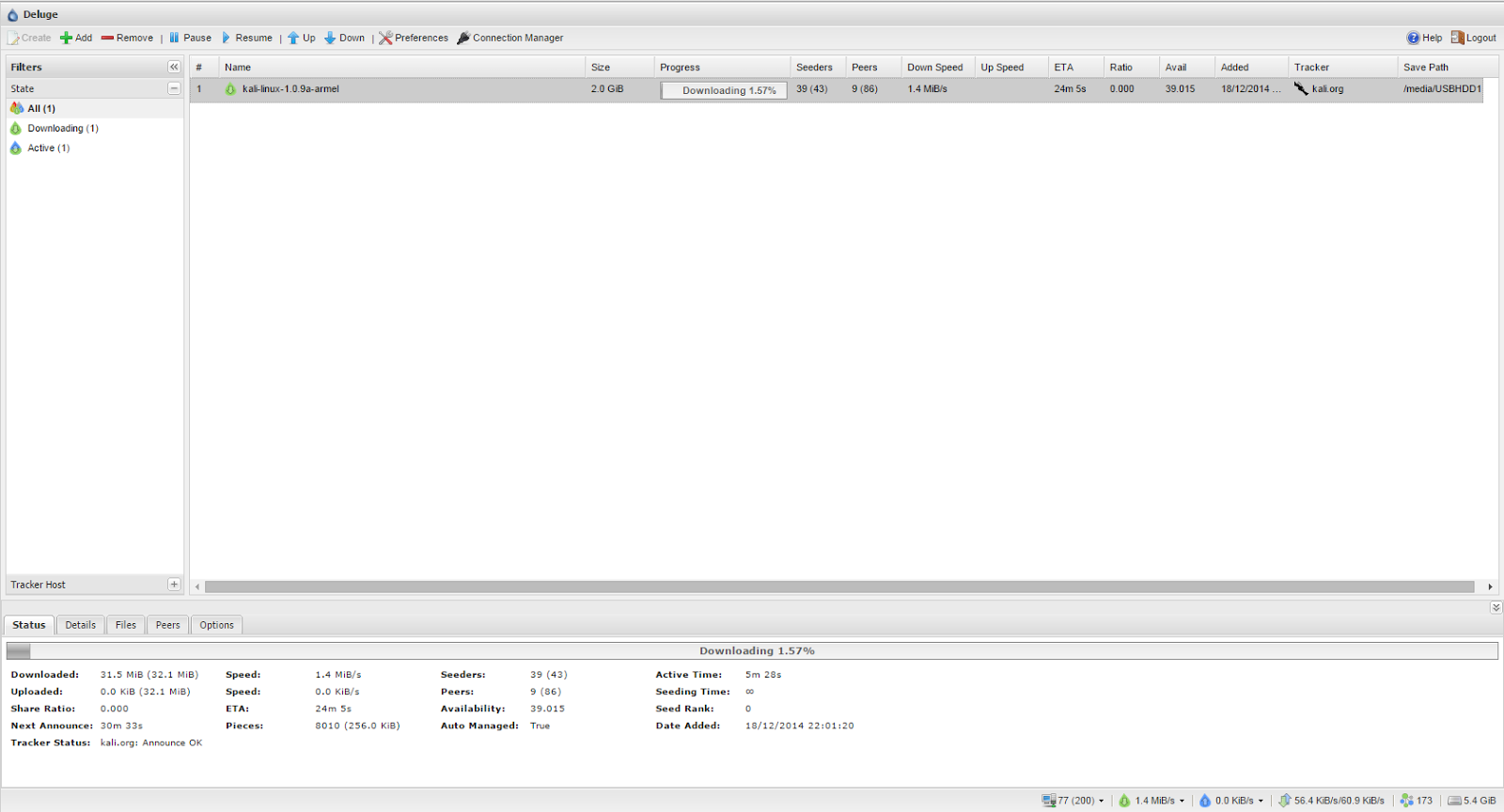Open the download speed limit dropdown
The height and width of the screenshot is (812, 1504).
point(1151,801)
